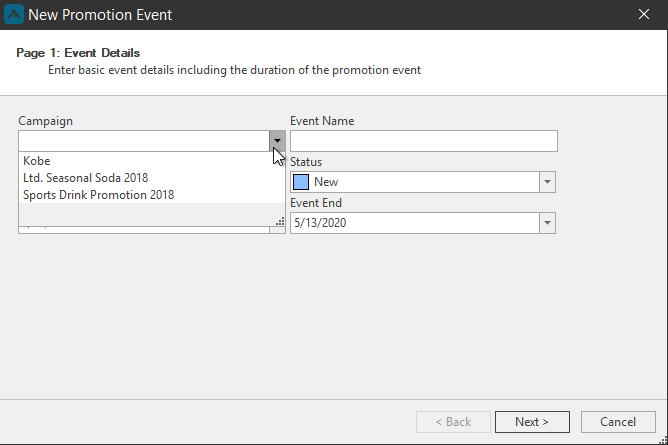Viewport: 668px width, 445px height.
Task: Select Kobe from the campaign list
Action: [152, 161]
